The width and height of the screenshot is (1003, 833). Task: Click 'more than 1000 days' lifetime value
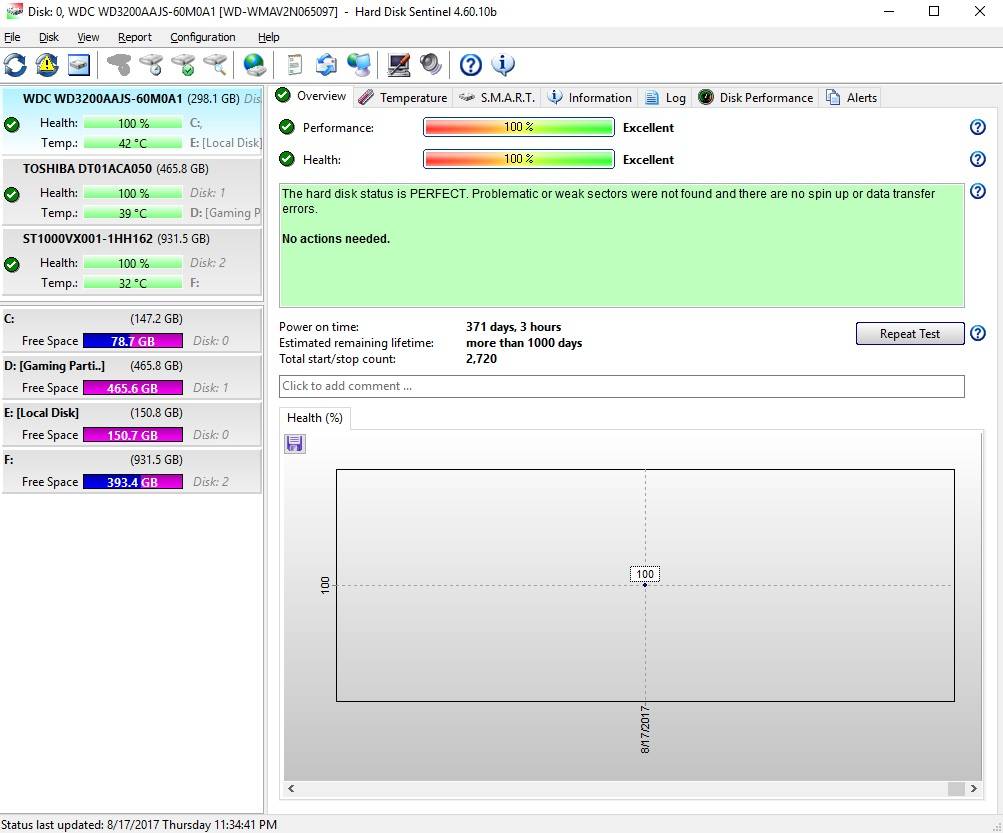click(524, 343)
